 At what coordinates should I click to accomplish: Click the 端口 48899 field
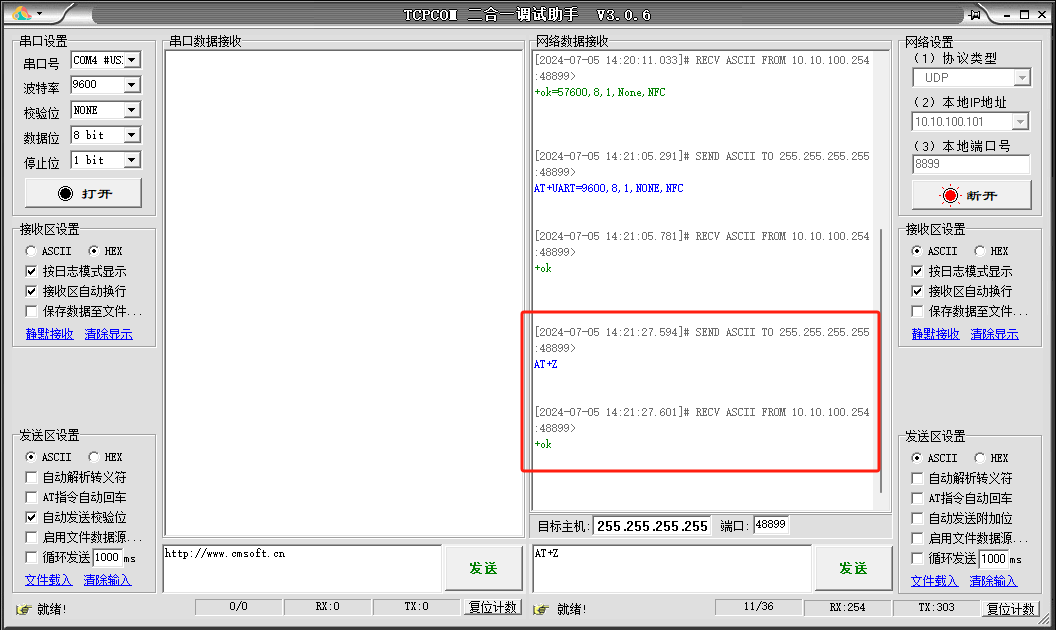tap(770, 525)
